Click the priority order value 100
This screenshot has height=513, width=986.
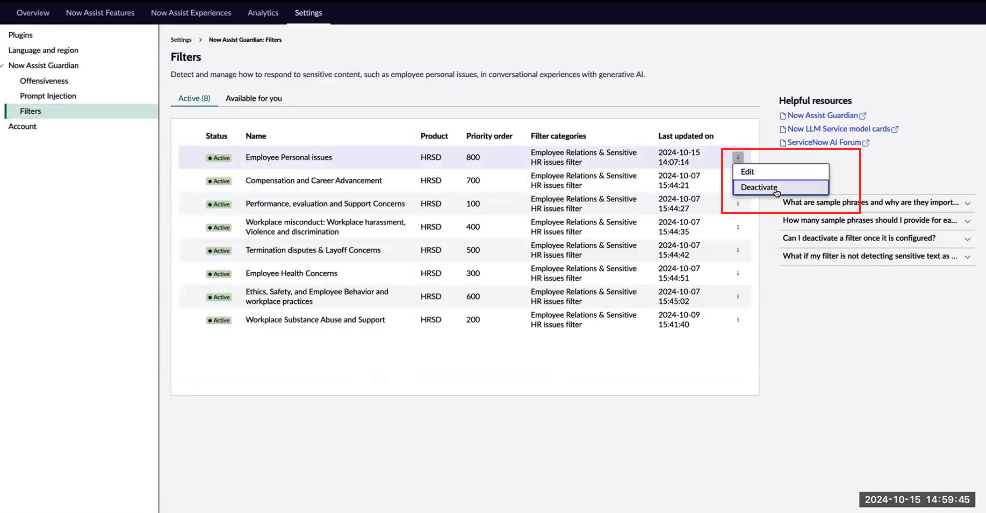473,204
